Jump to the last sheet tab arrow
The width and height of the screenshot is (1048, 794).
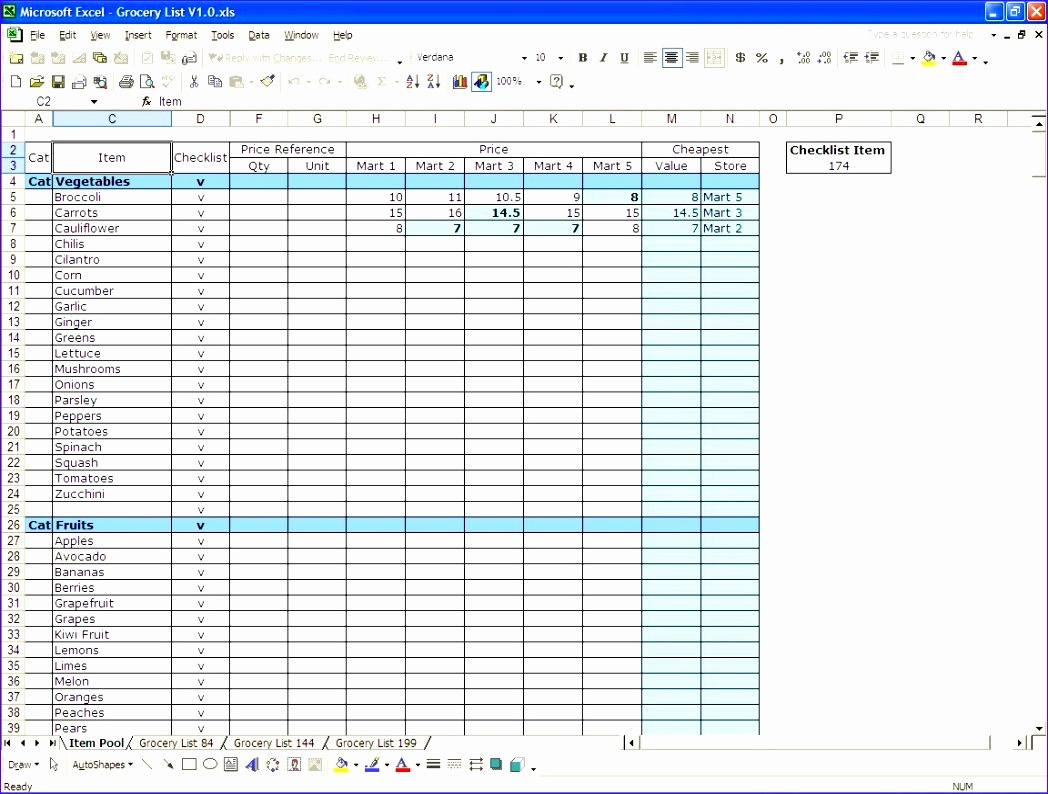click(x=51, y=743)
